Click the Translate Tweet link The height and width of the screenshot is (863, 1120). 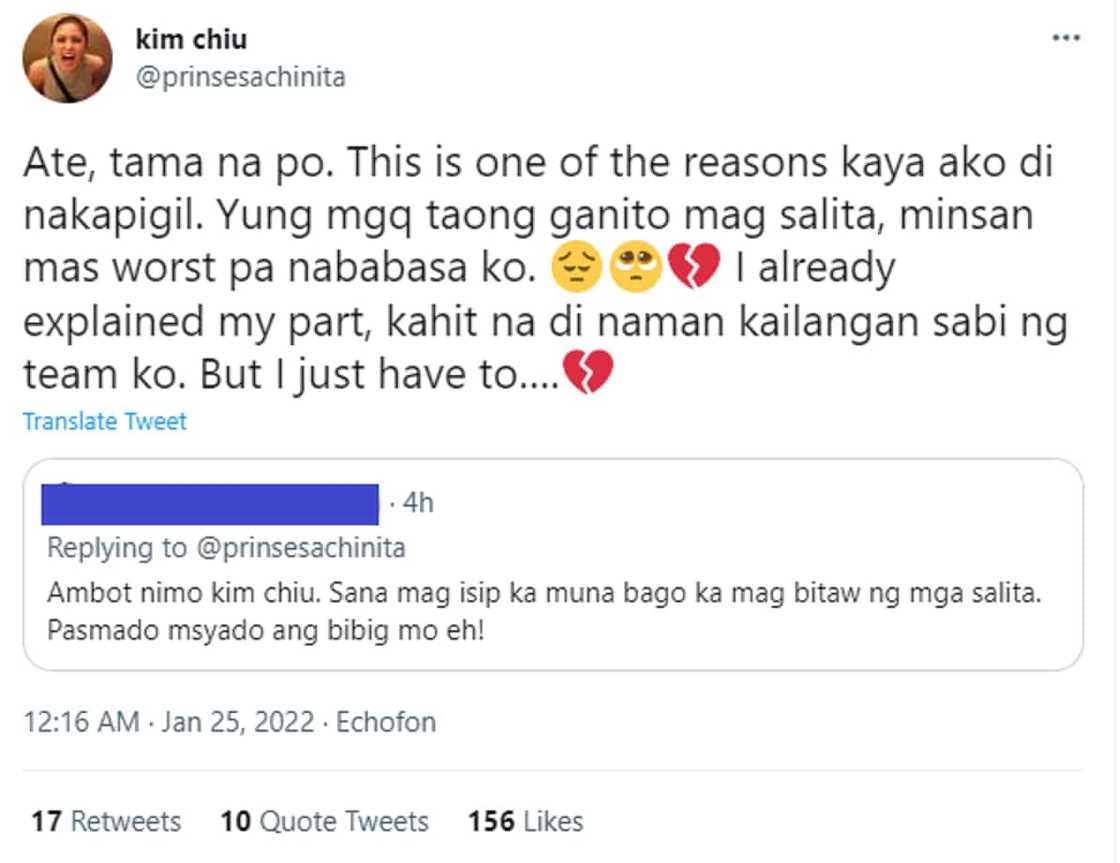105,421
